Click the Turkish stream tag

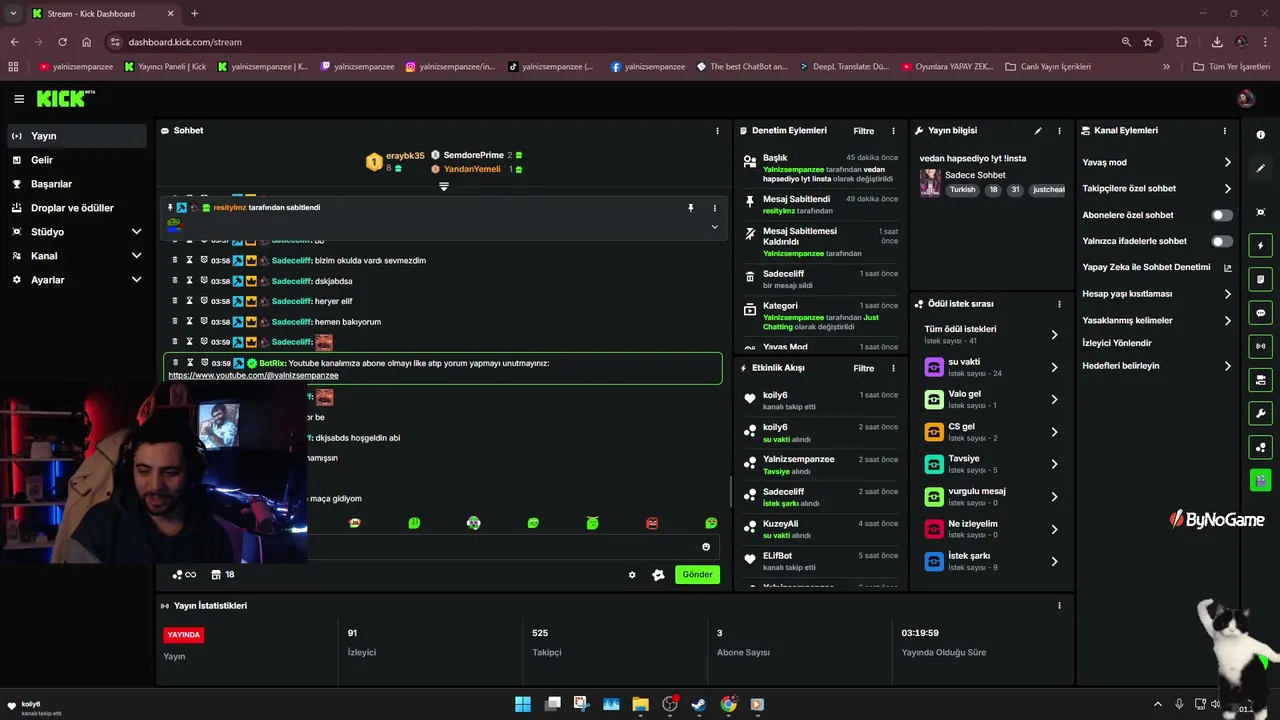coord(962,190)
